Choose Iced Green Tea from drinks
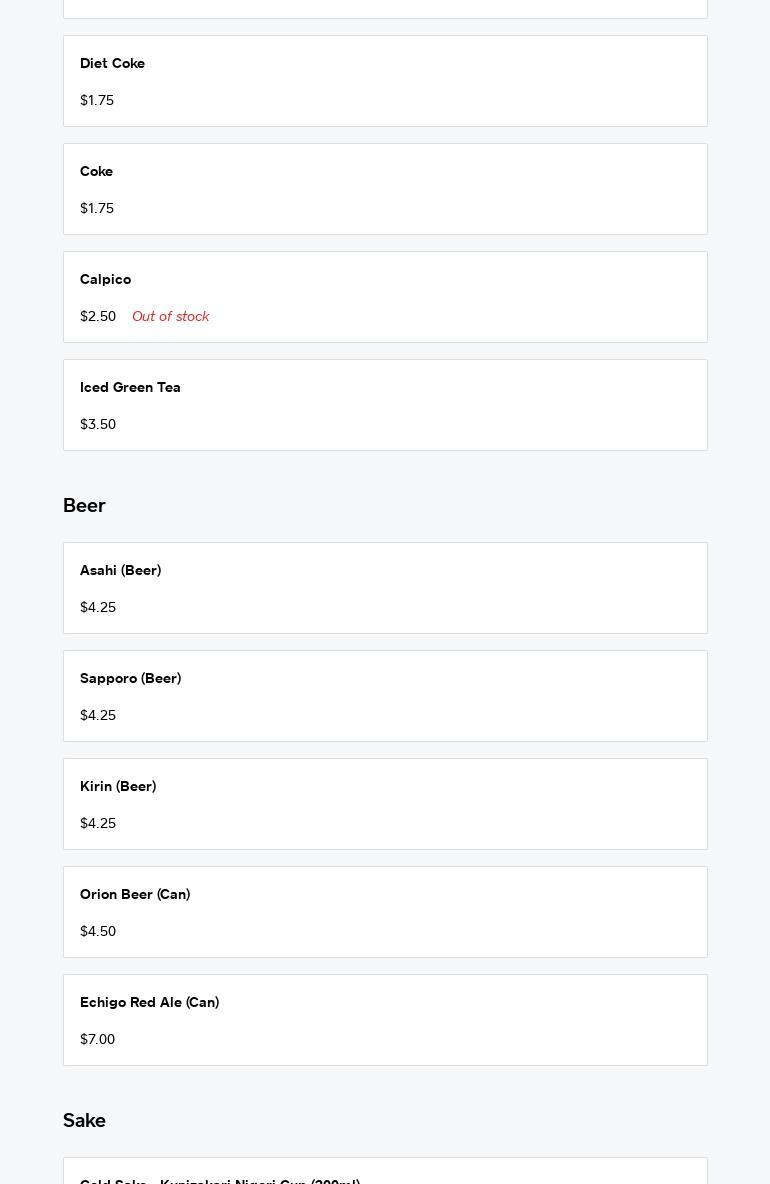Image resolution: width=770 pixels, height=1184 pixels. (x=385, y=405)
